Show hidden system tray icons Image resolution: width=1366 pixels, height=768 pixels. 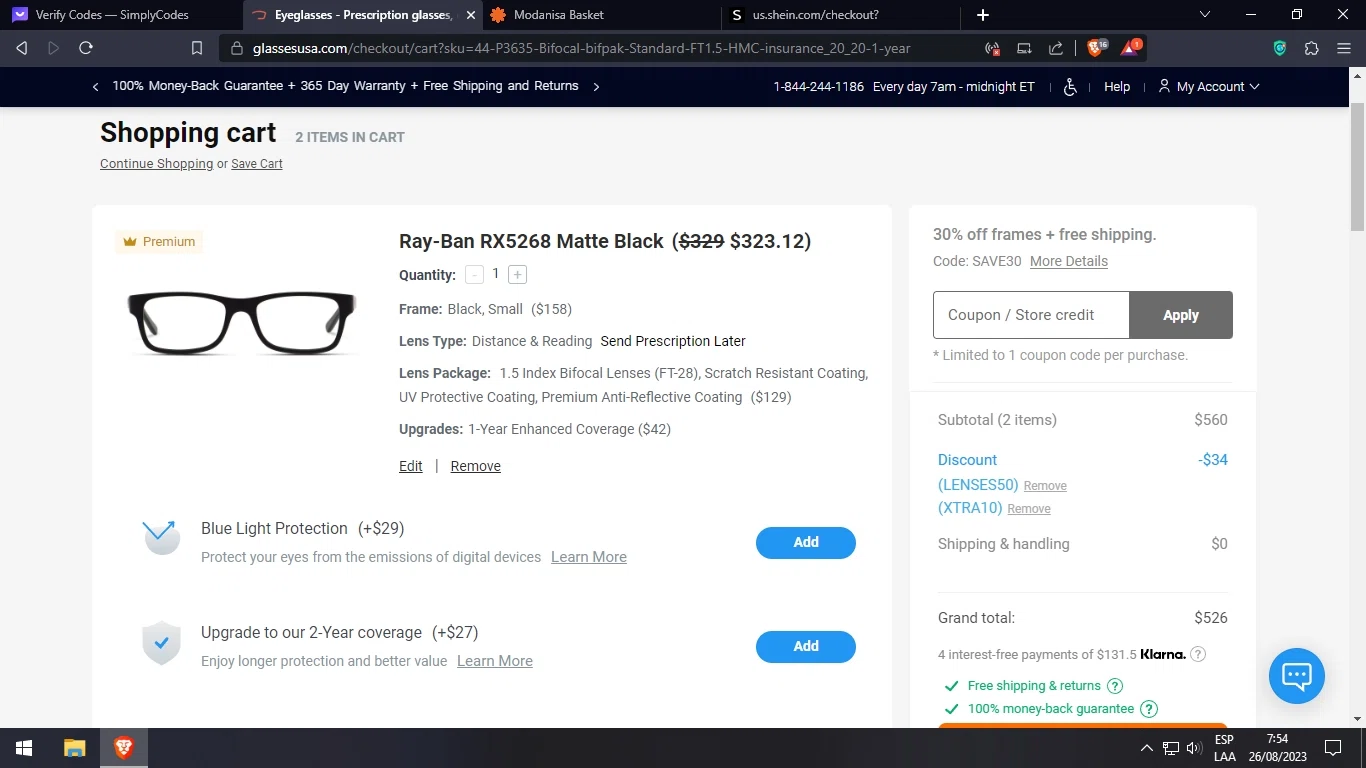1147,748
